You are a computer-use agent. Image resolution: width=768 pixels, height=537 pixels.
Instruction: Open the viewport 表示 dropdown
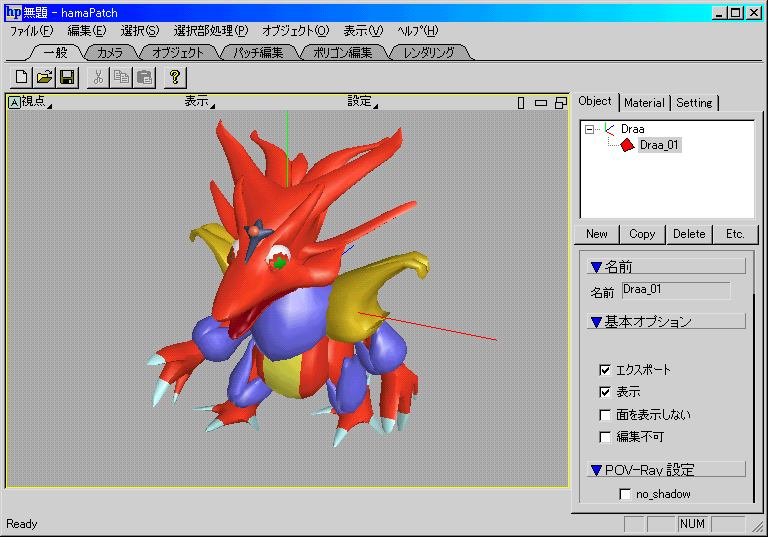tap(199, 101)
